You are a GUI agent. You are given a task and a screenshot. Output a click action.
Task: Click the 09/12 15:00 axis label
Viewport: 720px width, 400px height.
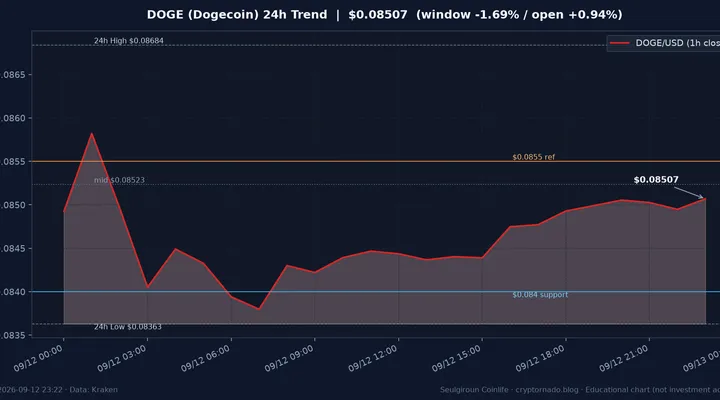point(456,358)
